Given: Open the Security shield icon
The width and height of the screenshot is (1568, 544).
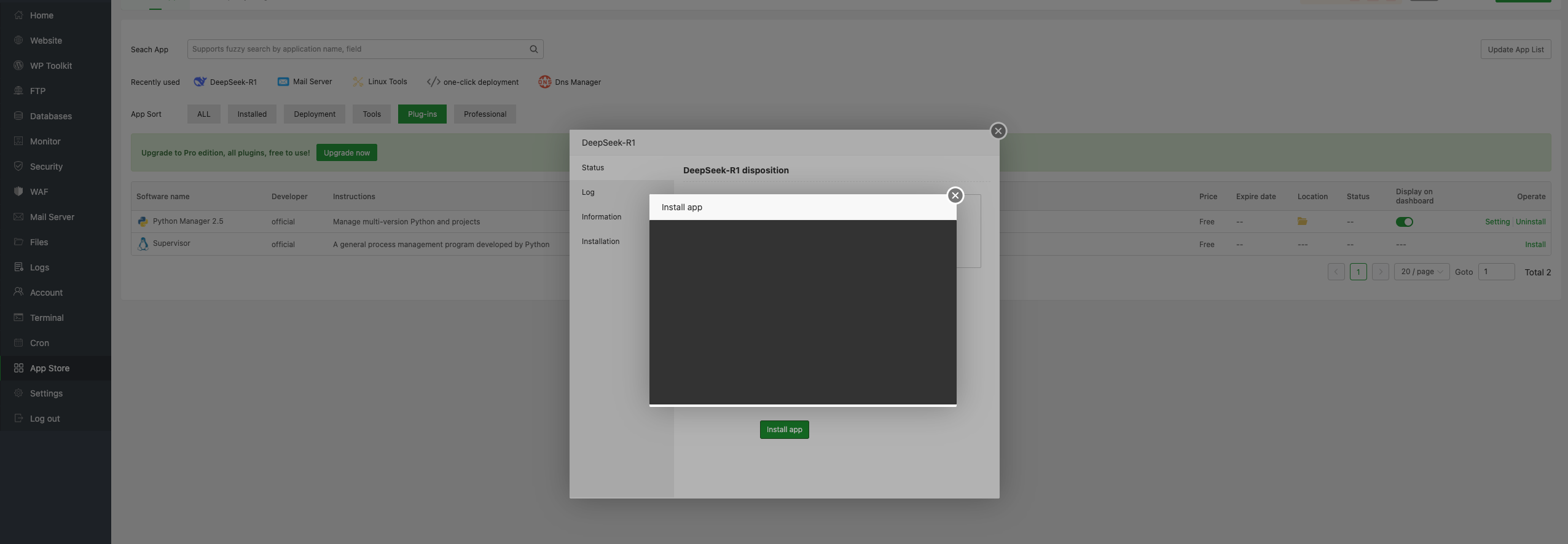Looking at the screenshot, I should 18,167.
